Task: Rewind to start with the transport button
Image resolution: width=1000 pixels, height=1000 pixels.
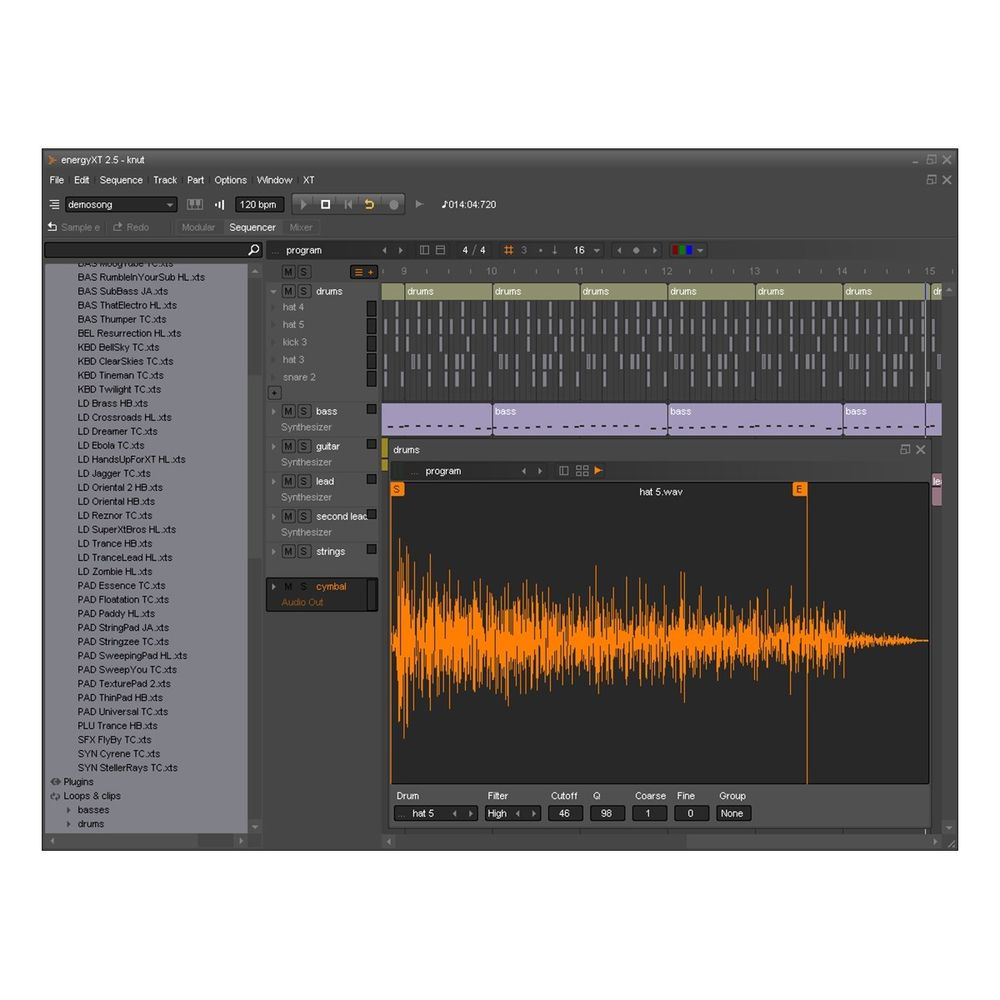Action: point(348,204)
